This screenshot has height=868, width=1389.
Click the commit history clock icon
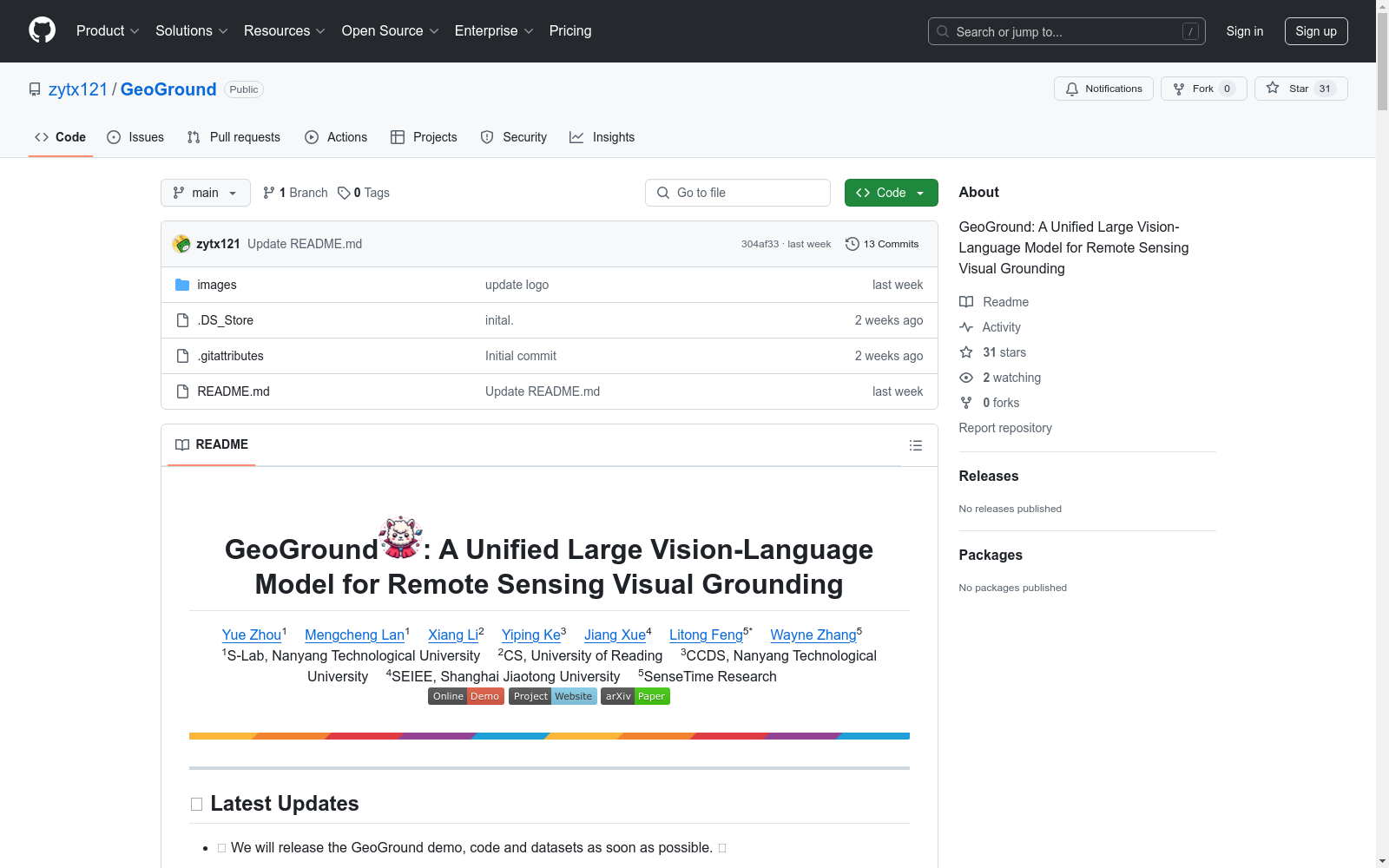pyautogui.click(x=852, y=244)
